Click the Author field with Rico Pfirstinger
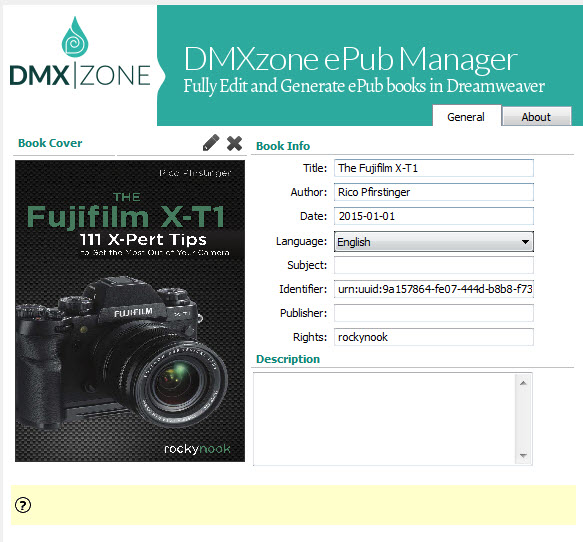 tap(434, 192)
